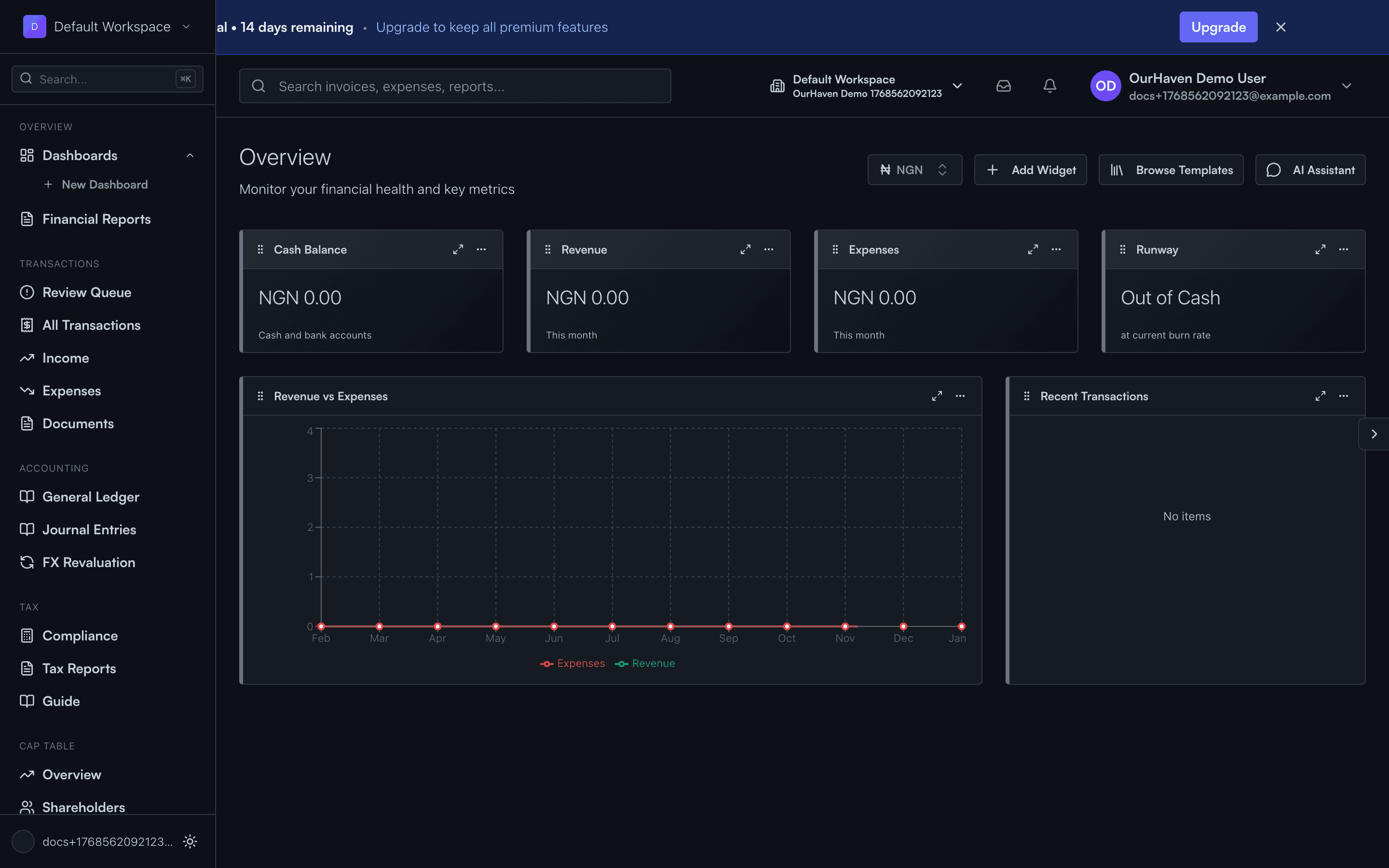1389x868 pixels.
Task: Open Journal Entries in Accounting section
Action: (90, 529)
